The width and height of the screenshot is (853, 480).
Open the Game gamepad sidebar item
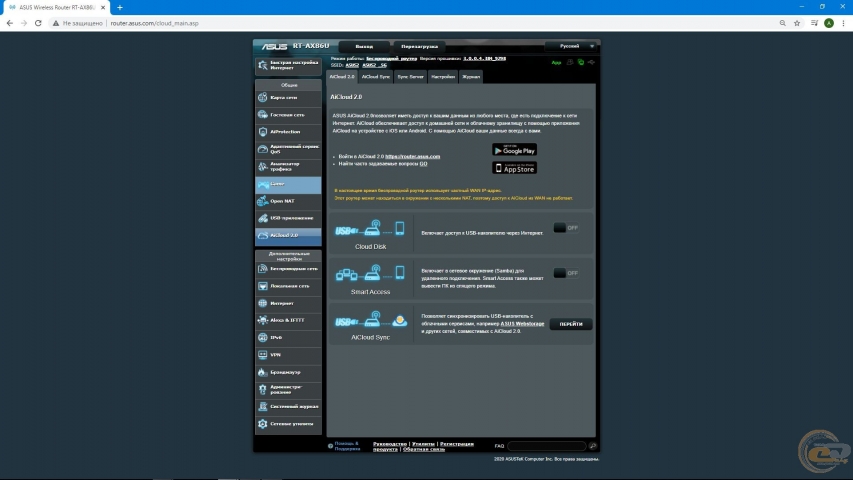288,184
